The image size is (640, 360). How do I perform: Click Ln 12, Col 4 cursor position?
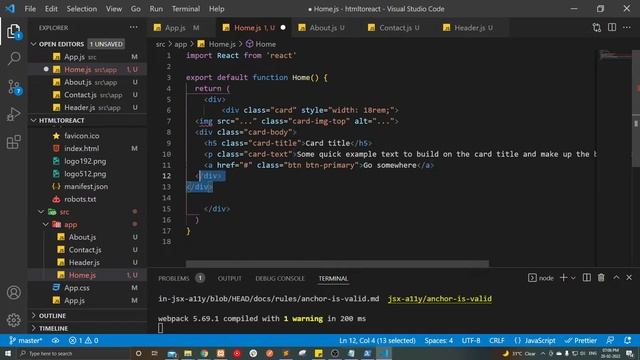(377, 340)
